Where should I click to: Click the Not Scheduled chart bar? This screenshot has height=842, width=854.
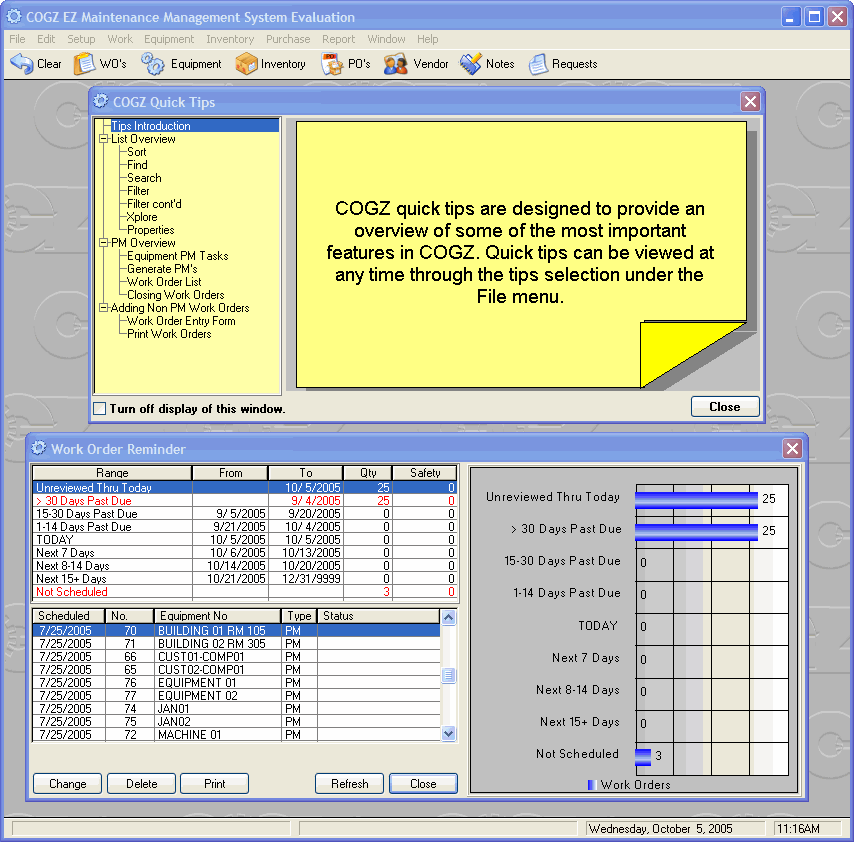click(x=643, y=757)
